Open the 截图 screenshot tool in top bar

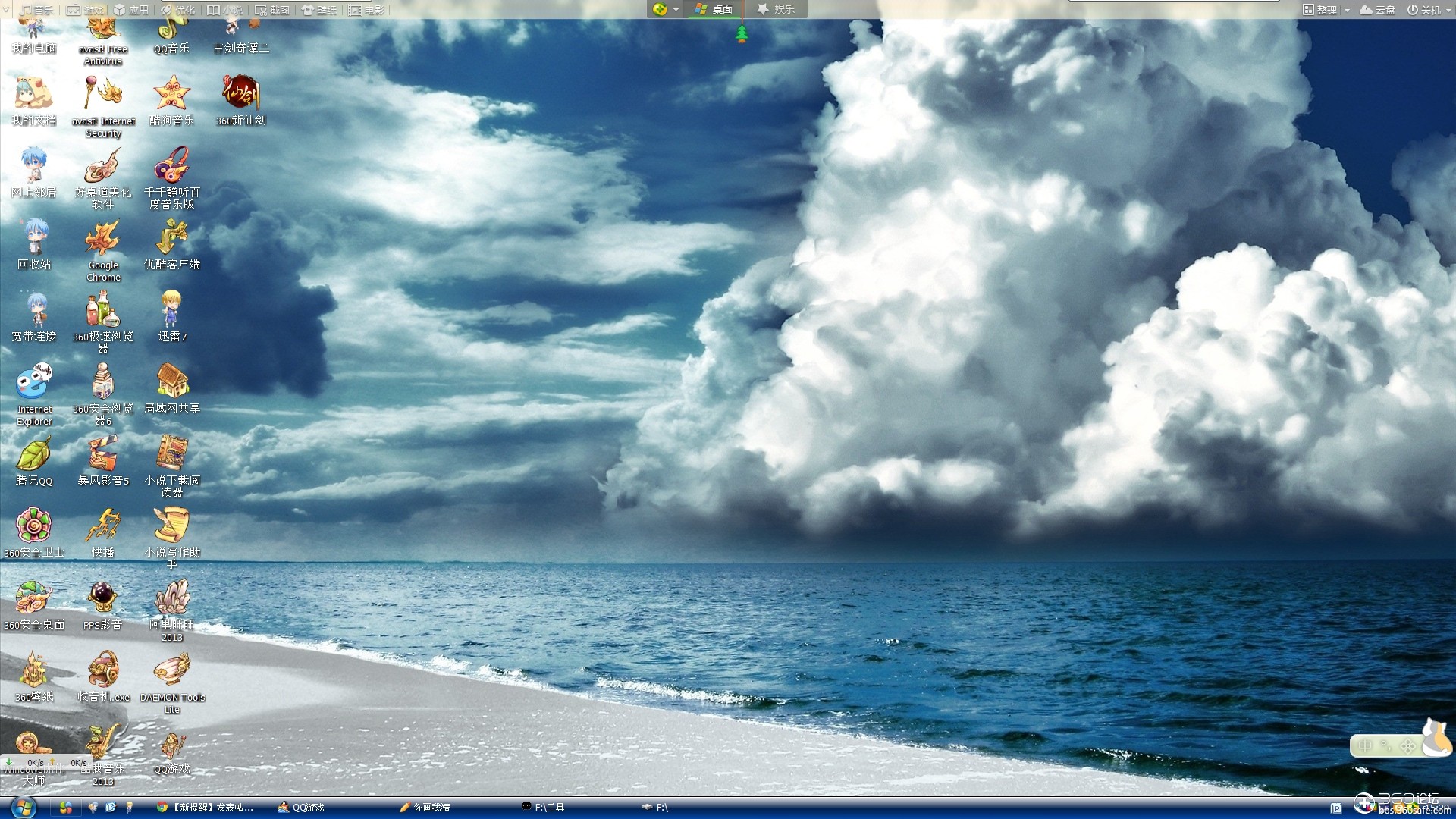click(x=272, y=10)
